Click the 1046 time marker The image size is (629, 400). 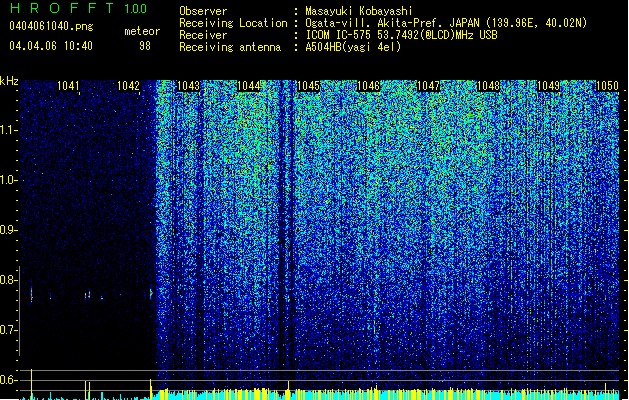pos(368,86)
